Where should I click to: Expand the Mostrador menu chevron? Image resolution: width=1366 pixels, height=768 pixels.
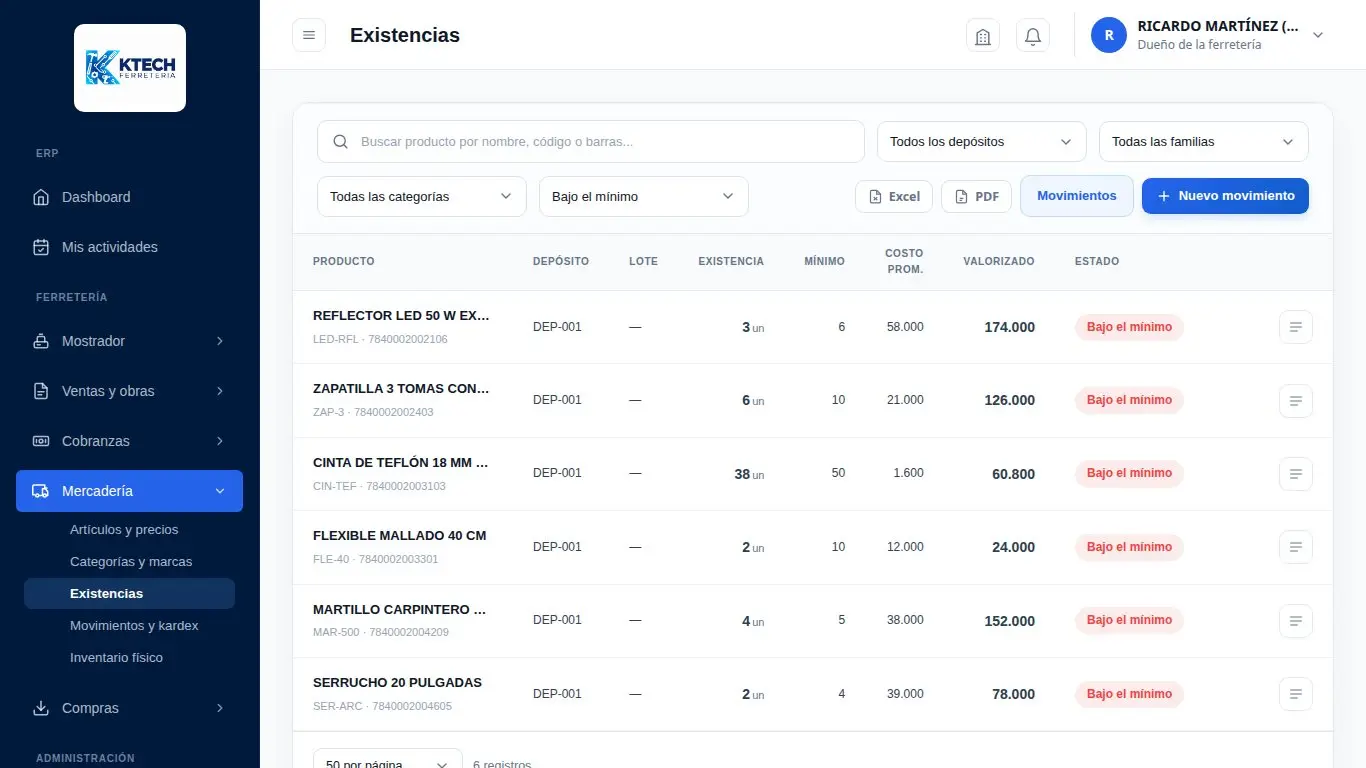pos(220,341)
